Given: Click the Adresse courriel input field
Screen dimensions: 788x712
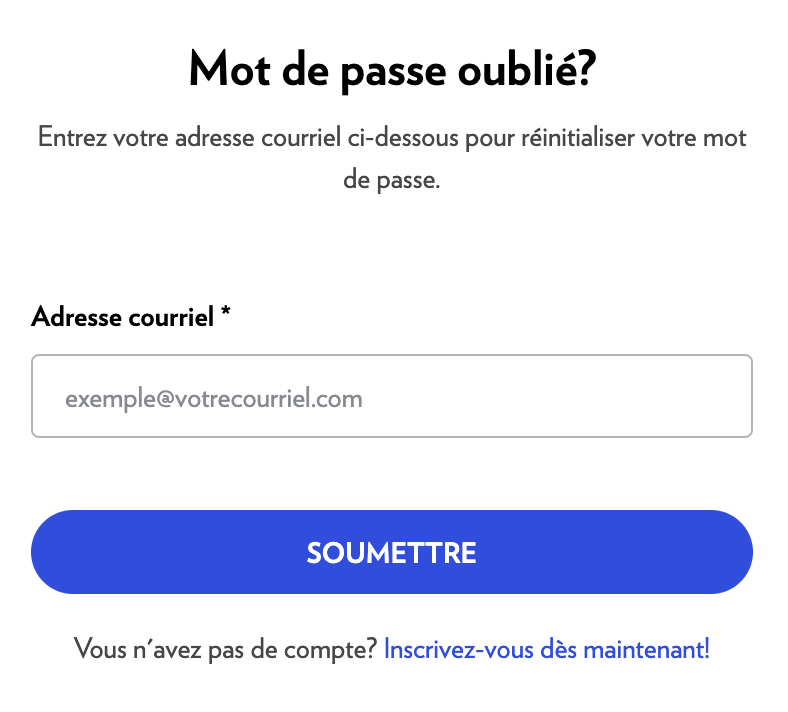Looking at the screenshot, I should [x=391, y=396].
